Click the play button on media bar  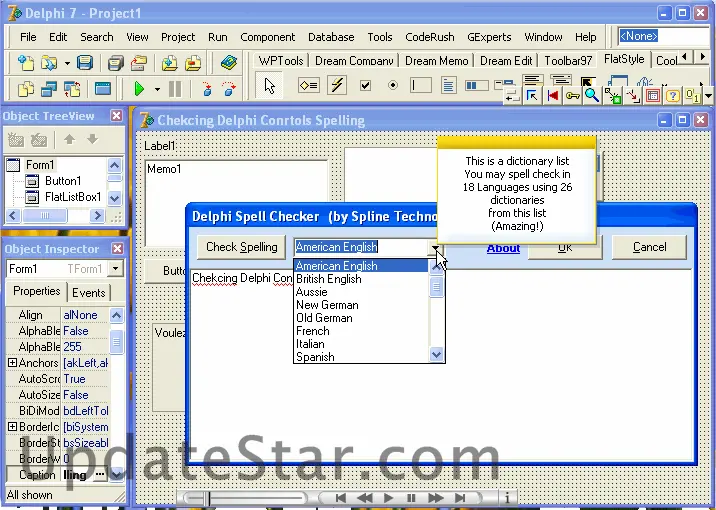pos(388,498)
